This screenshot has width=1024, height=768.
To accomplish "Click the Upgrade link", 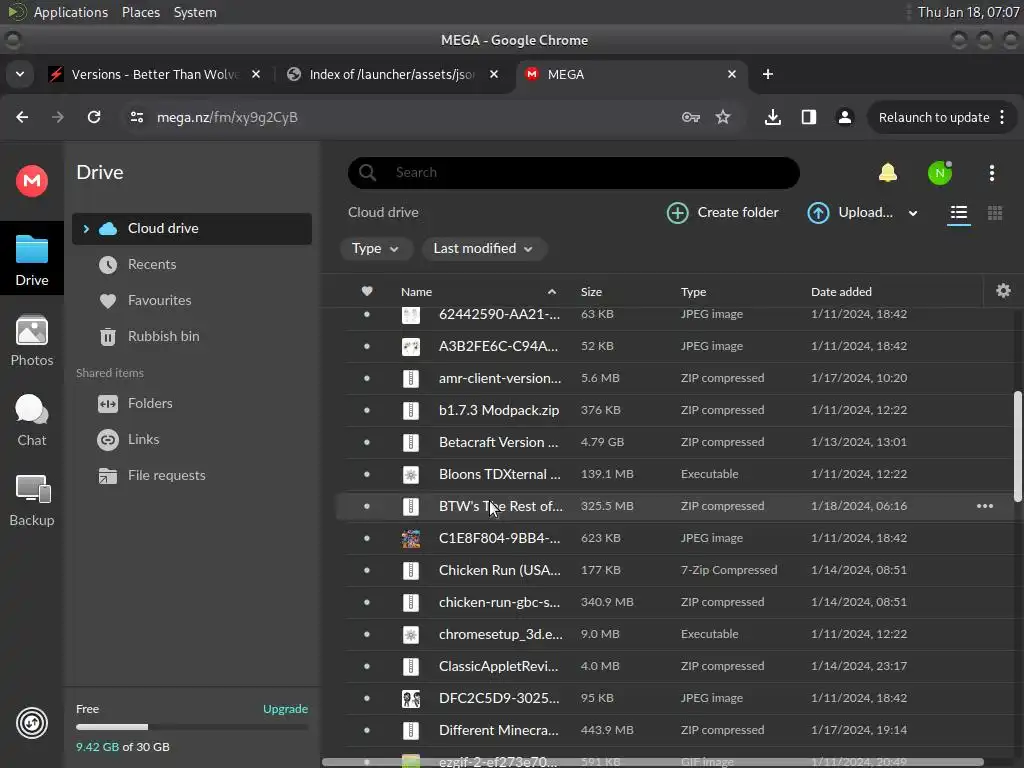I will tap(285, 709).
